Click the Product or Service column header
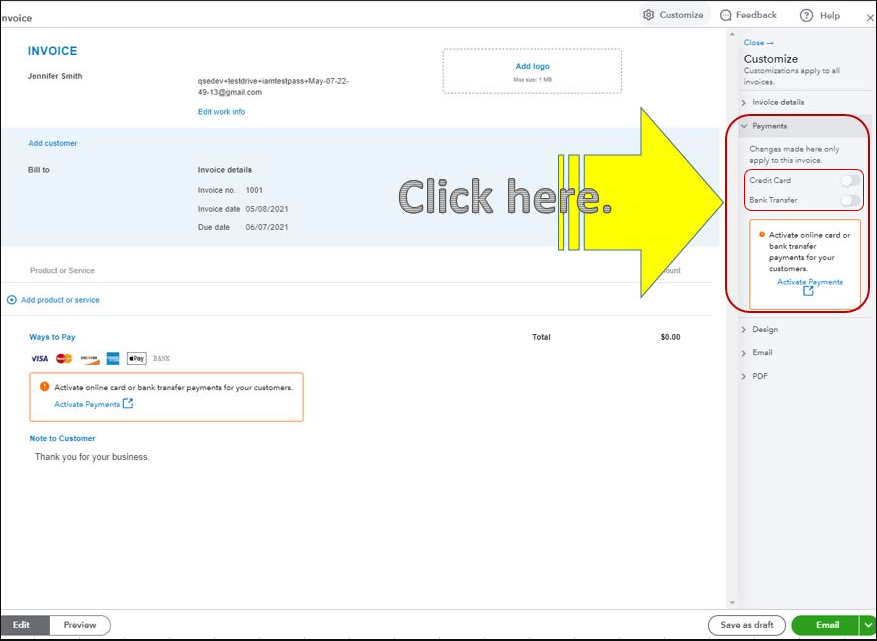This screenshot has height=641, width=877. (62, 271)
